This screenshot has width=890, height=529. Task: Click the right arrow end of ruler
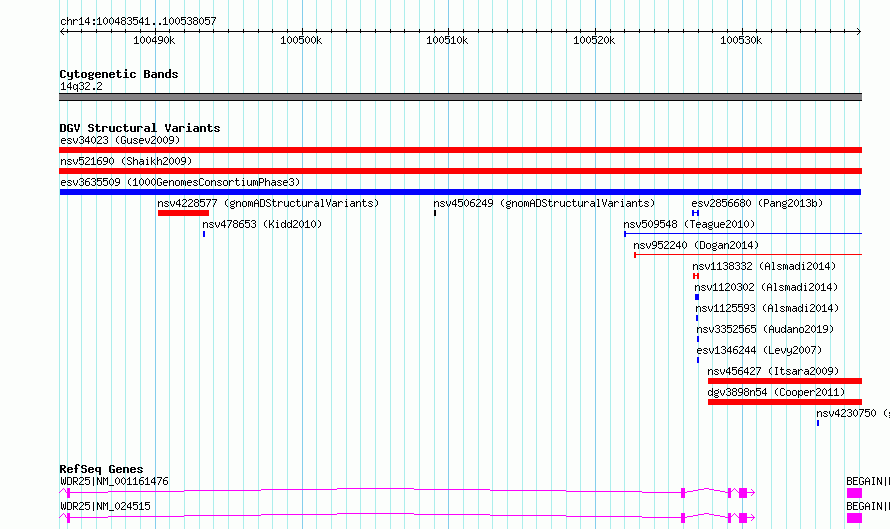pos(859,31)
